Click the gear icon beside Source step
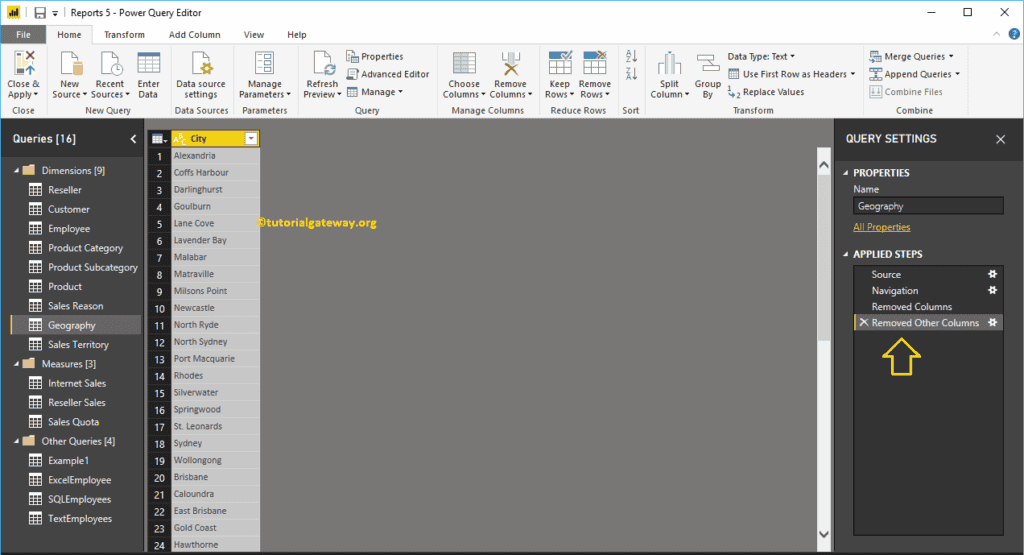Viewport: 1024px width, 555px height. pyautogui.click(x=992, y=274)
